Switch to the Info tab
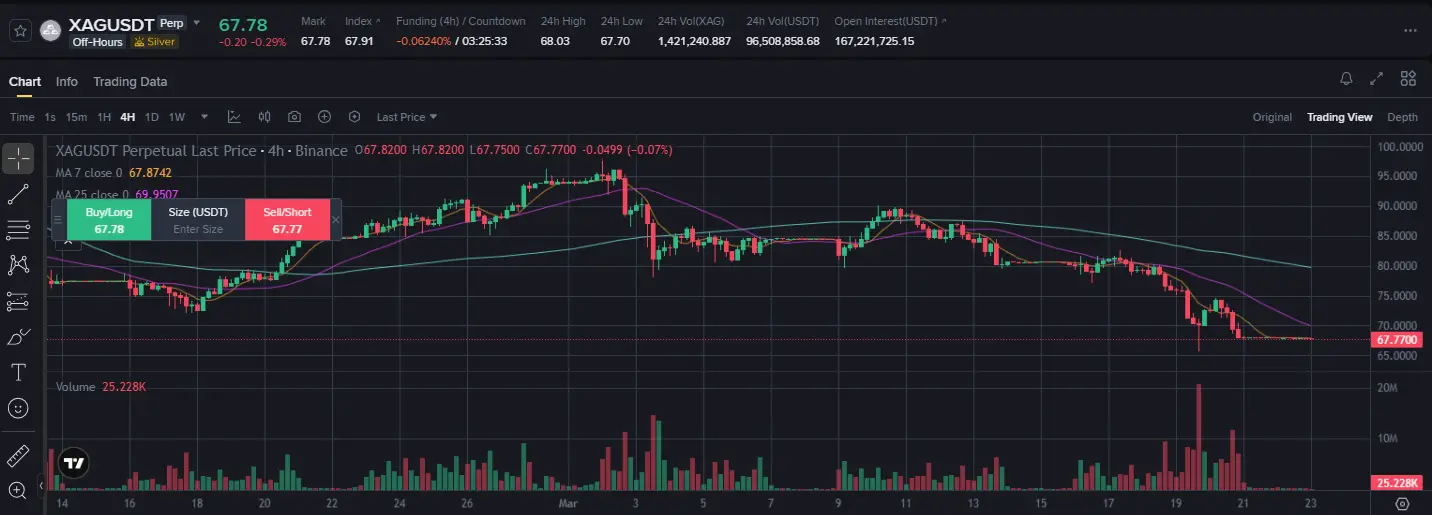The height and width of the screenshot is (515, 1432). [67, 82]
